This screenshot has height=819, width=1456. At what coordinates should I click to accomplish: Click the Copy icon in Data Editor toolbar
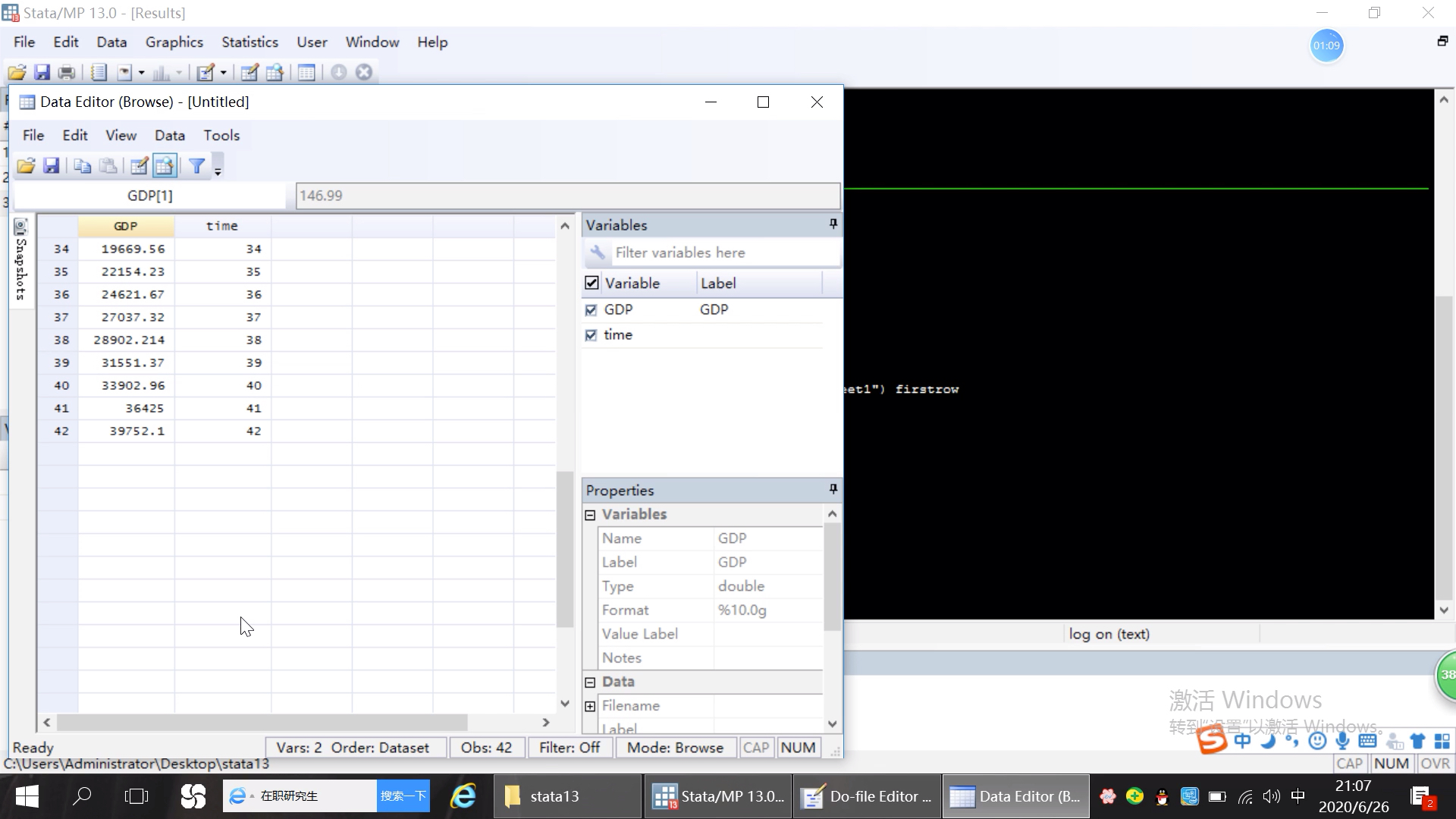coord(83,165)
